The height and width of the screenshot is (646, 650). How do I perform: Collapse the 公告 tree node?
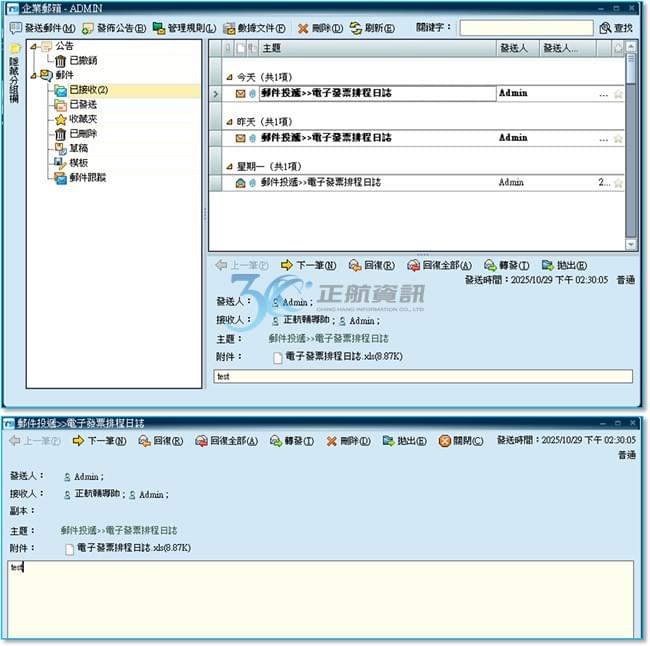coord(34,46)
